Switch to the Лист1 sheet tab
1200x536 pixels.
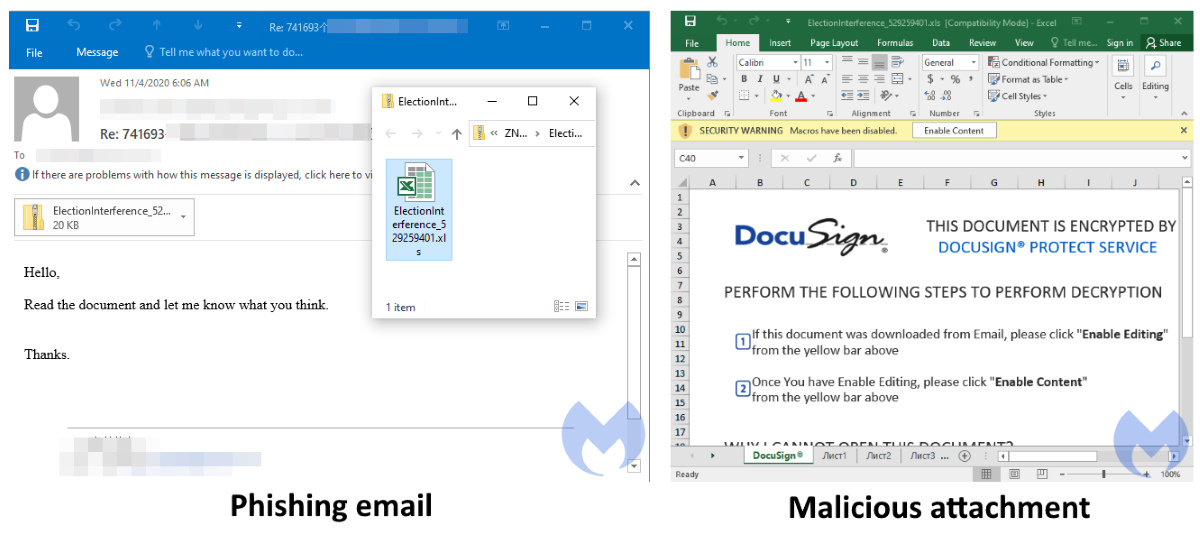[834, 456]
